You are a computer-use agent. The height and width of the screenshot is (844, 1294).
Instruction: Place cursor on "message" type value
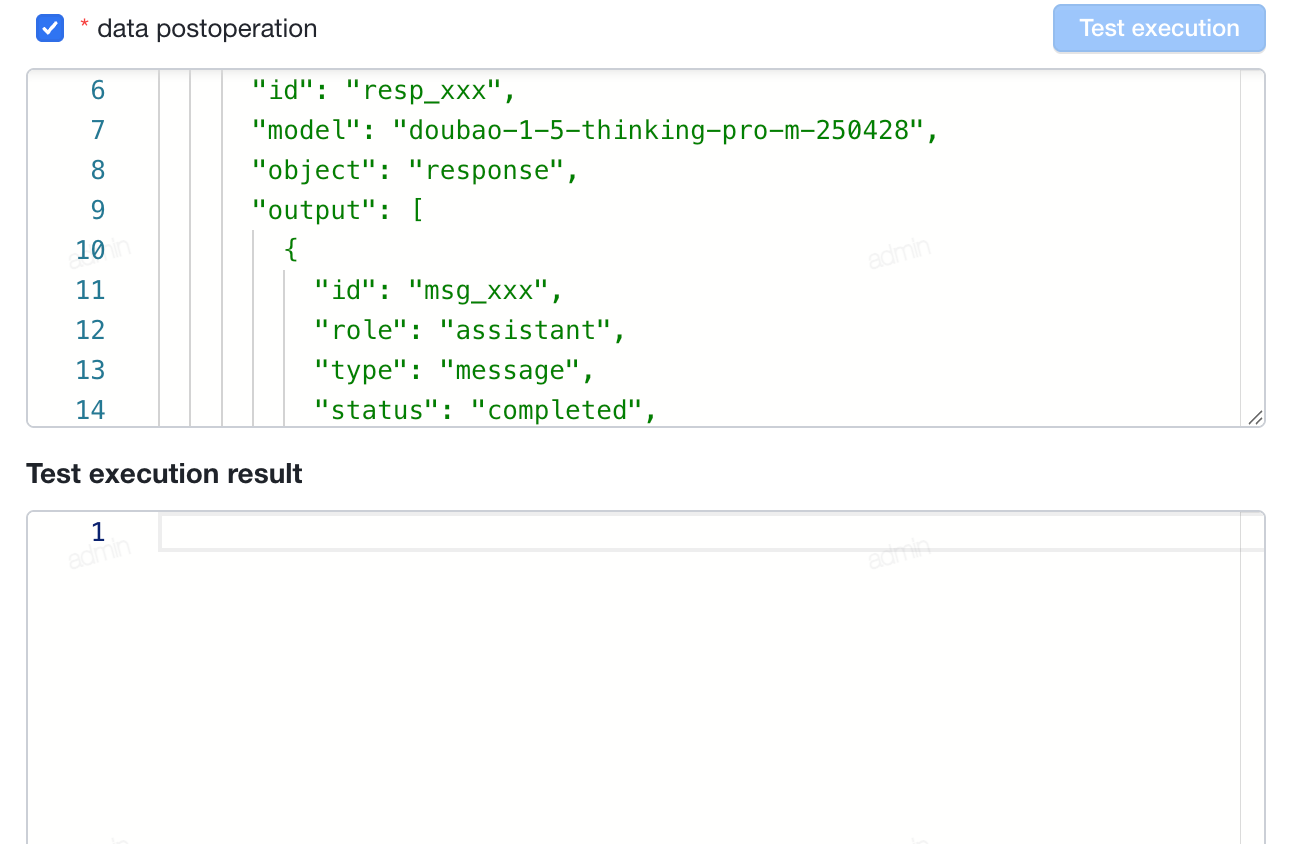coord(510,370)
